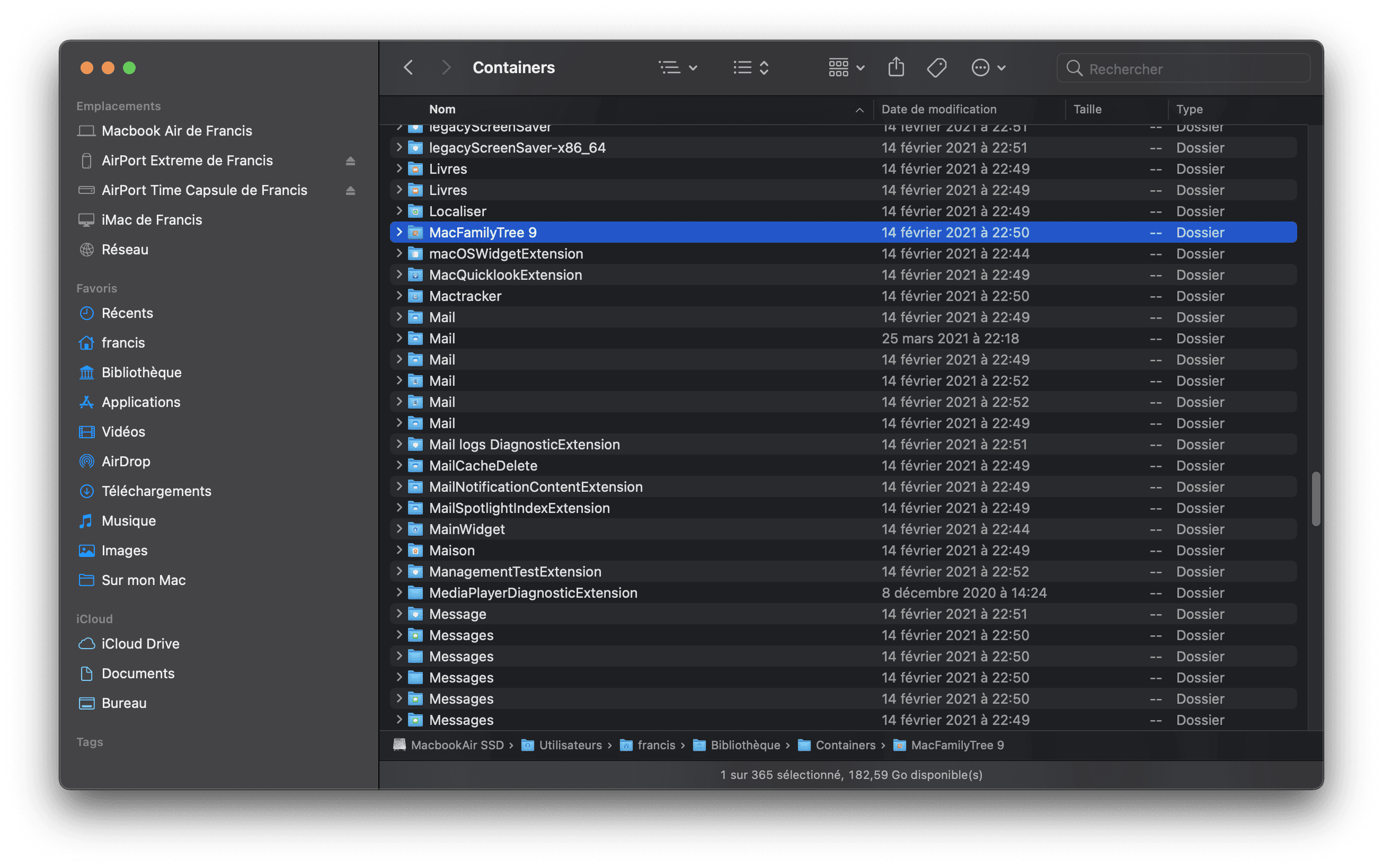Expand the MacFamilyTree 9 folder
This screenshot has height=868, width=1383.
point(399,233)
